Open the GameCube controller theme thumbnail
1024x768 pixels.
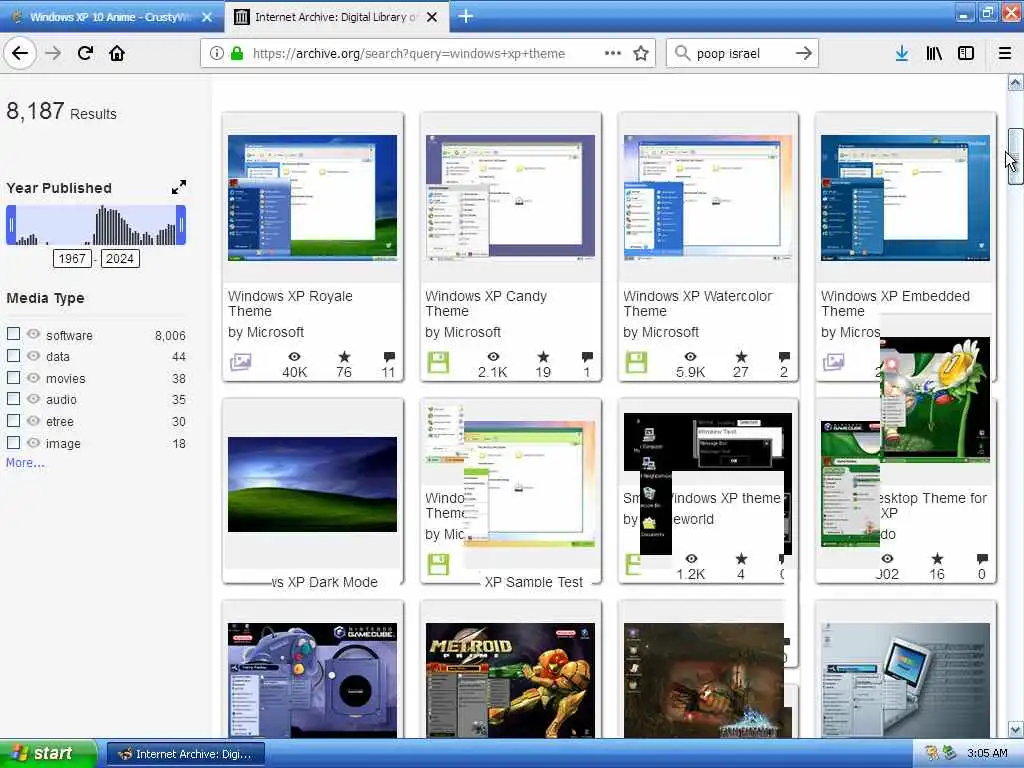click(x=312, y=680)
